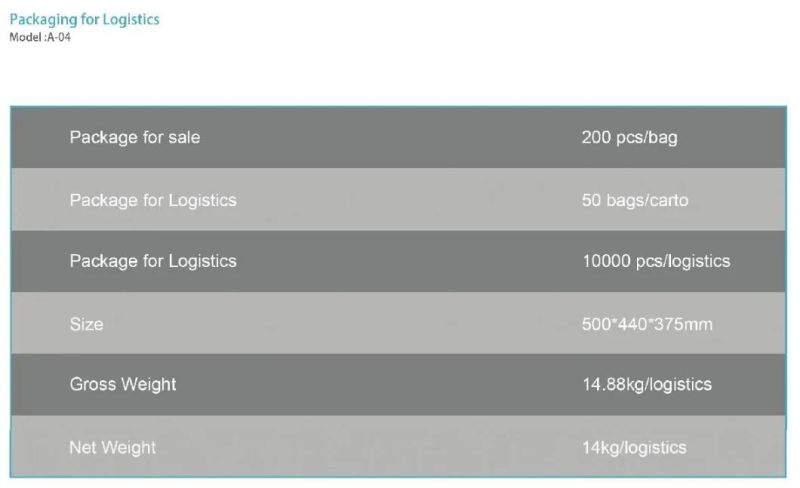Select the 14kg/logistics value
The image size is (800, 488).
[634, 448]
